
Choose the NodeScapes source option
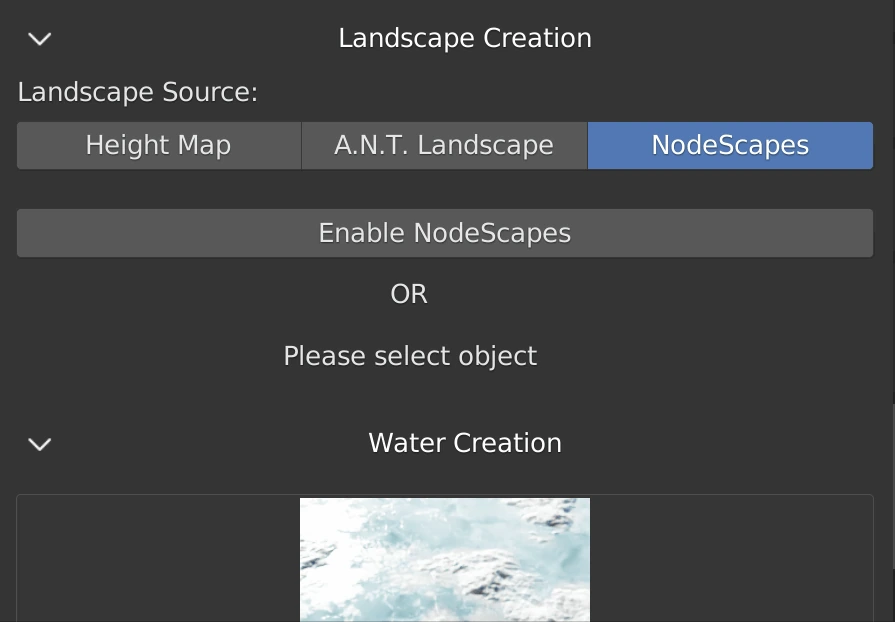[730, 146]
